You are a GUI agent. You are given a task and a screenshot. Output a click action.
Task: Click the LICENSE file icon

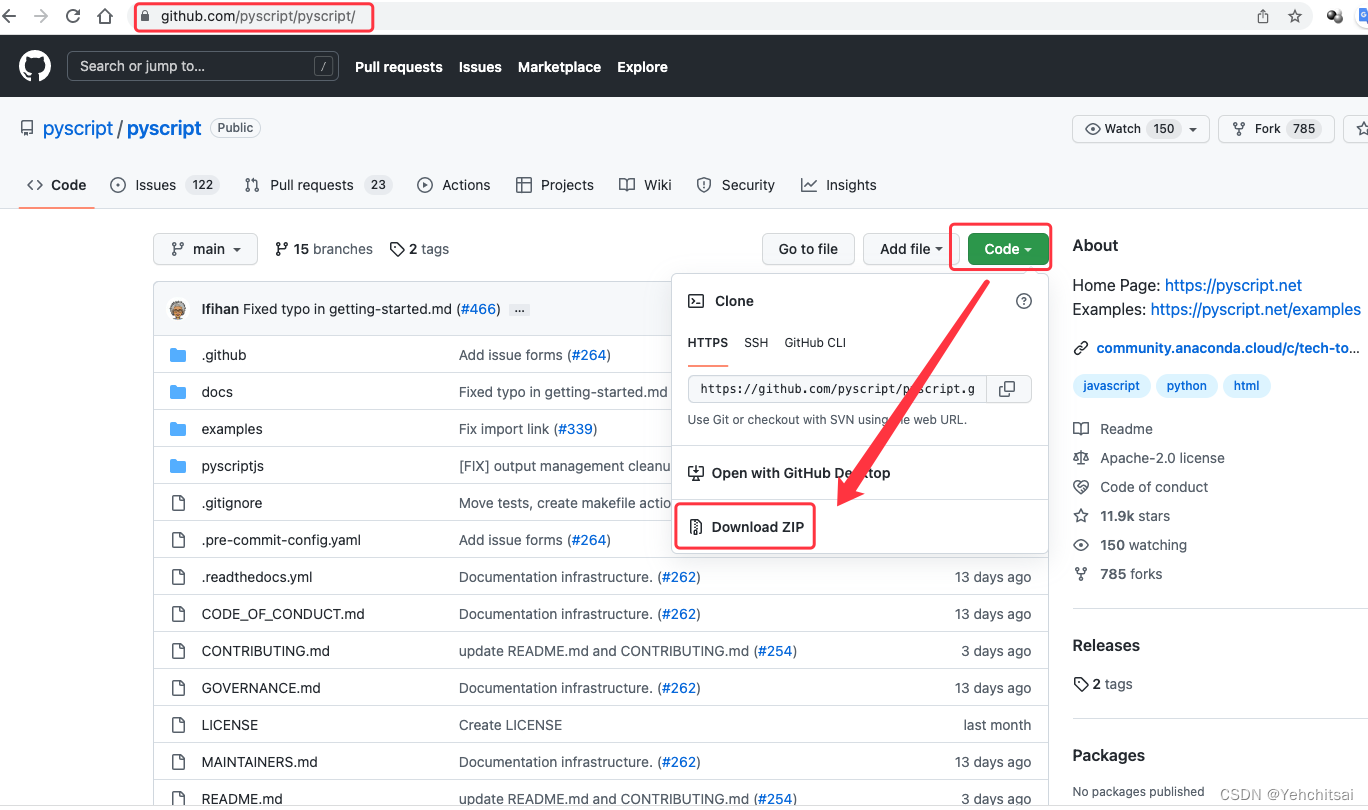(178, 725)
